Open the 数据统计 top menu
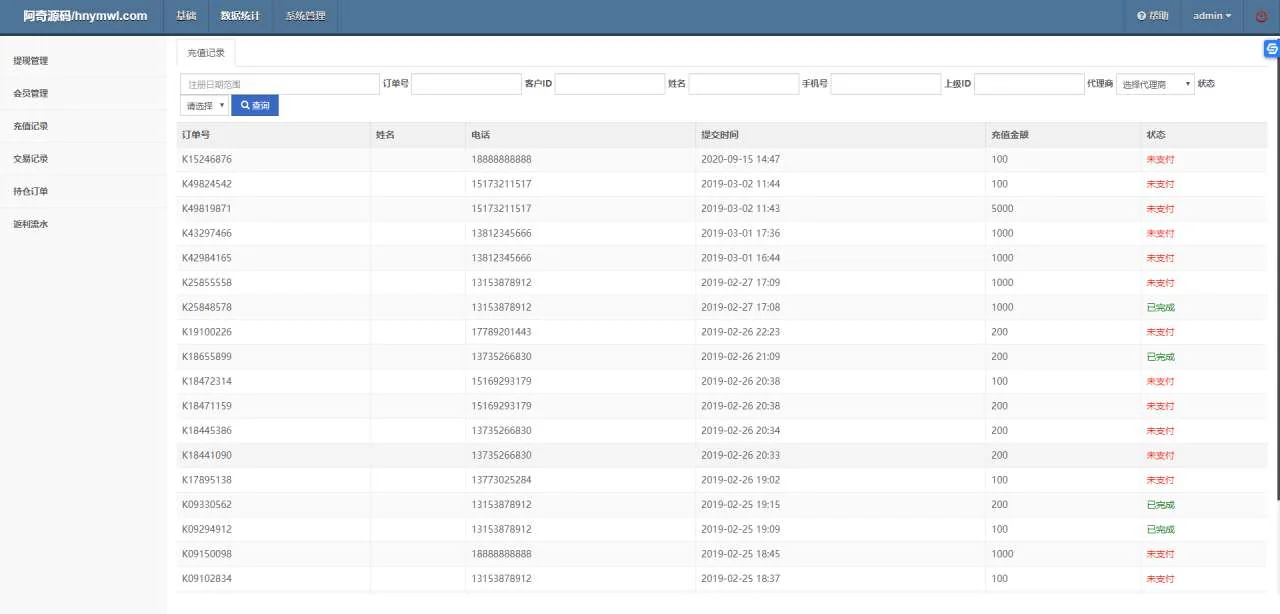The width and height of the screenshot is (1280, 614). tap(240, 16)
